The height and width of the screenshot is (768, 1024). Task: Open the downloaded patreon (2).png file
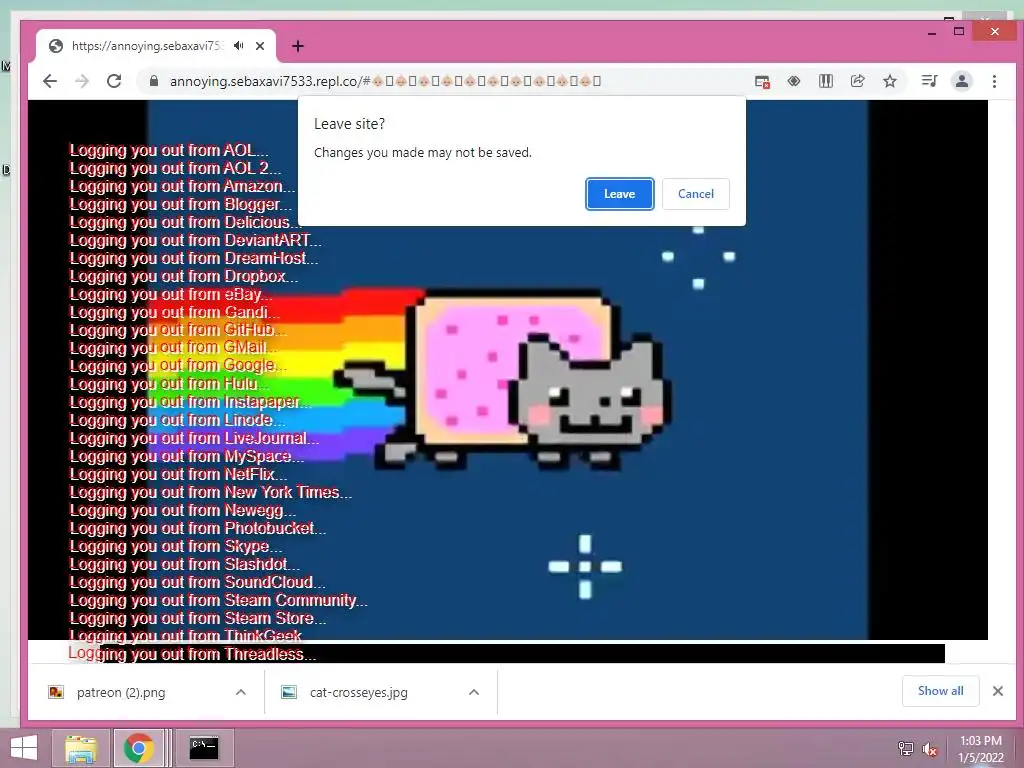point(121,692)
